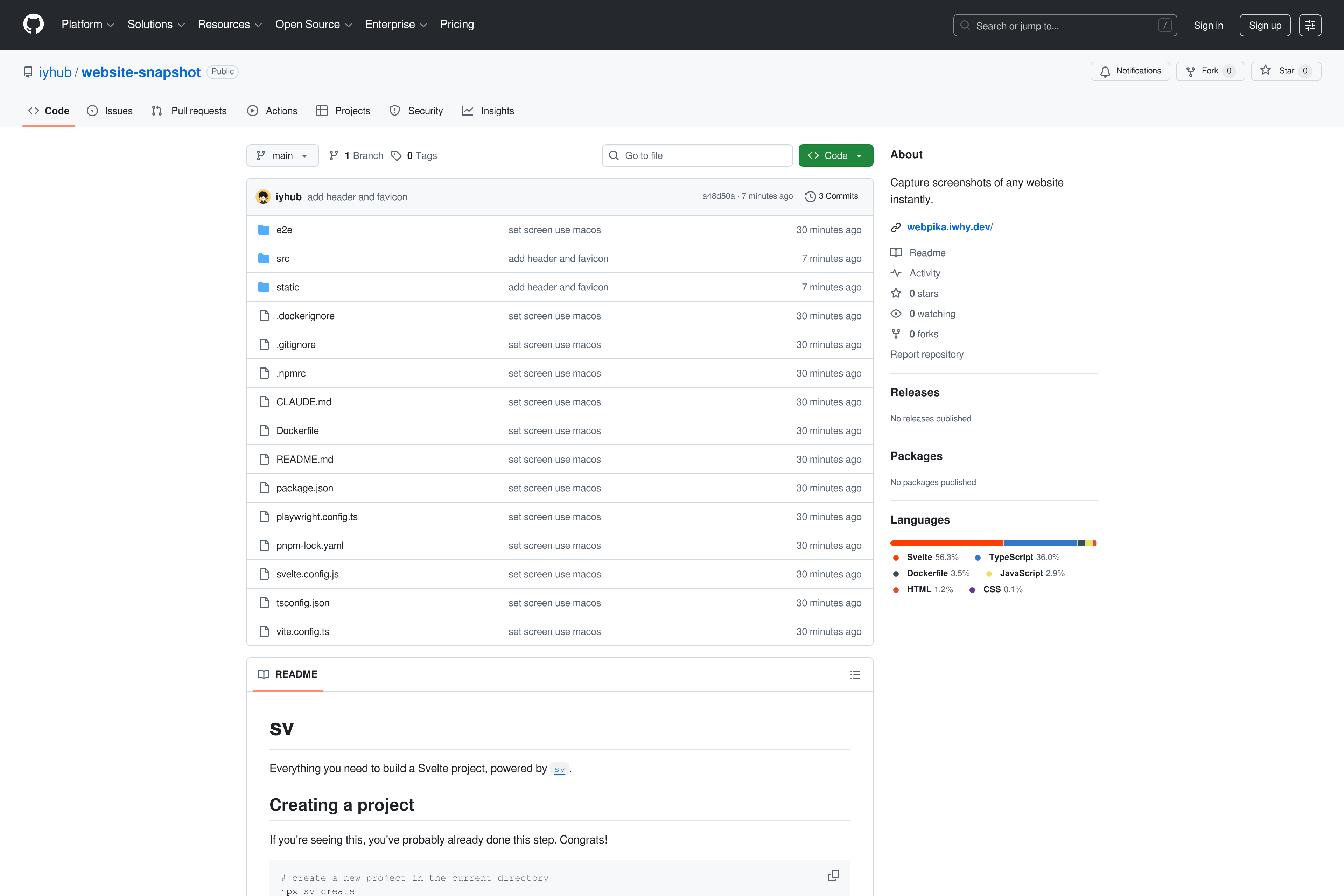The image size is (1344, 896).
Task: Click the fork icon beside 0 forks
Action: (x=896, y=334)
